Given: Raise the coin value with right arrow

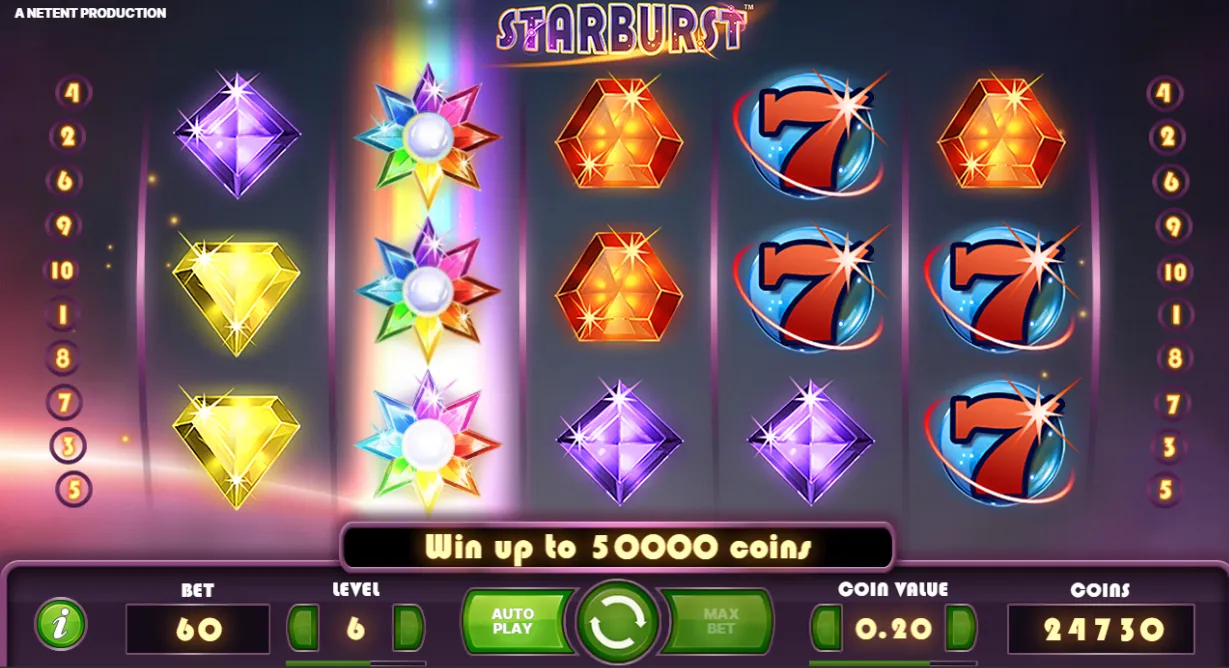Looking at the screenshot, I should point(960,628).
